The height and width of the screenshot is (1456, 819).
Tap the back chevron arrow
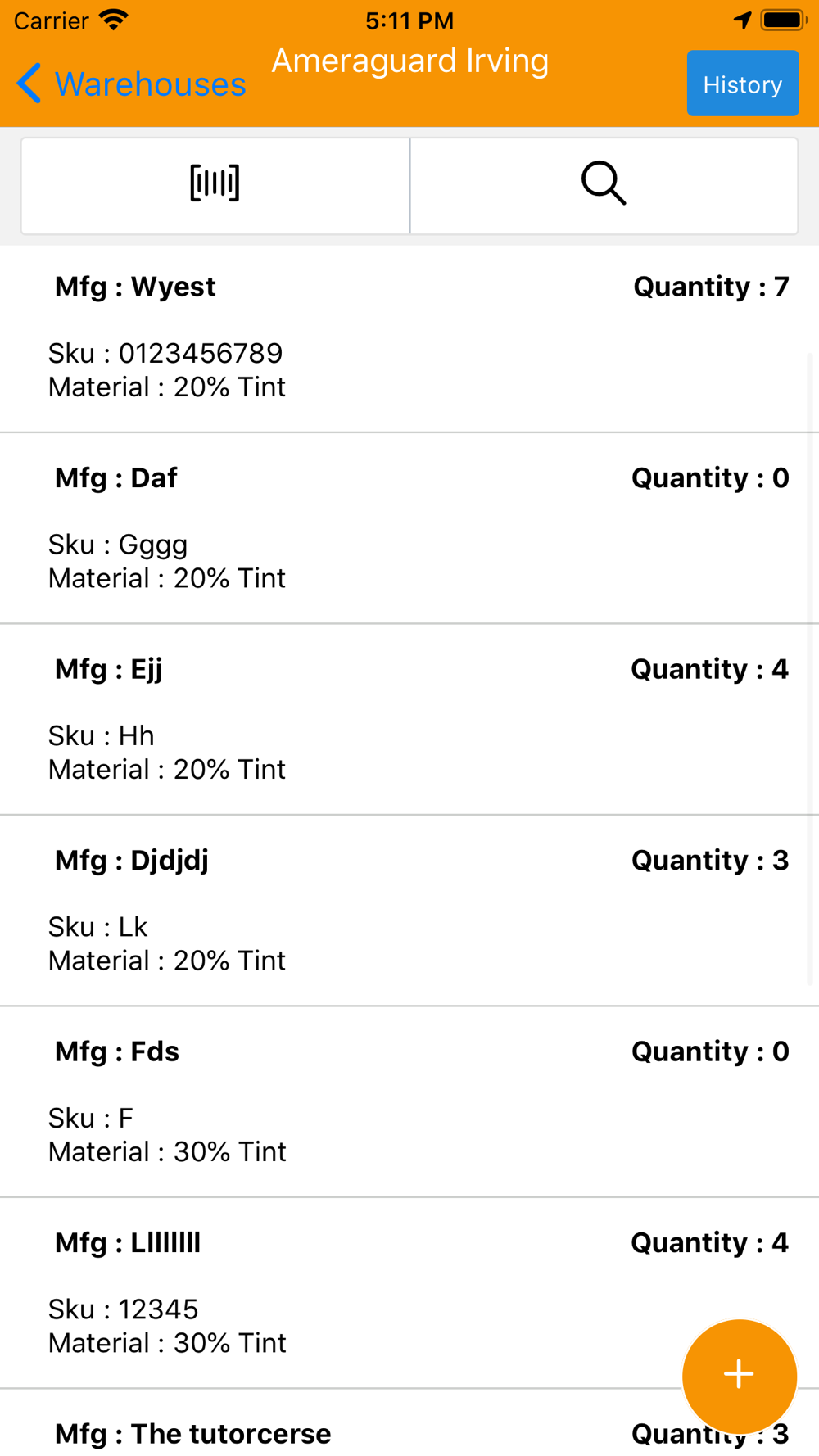click(x=29, y=84)
